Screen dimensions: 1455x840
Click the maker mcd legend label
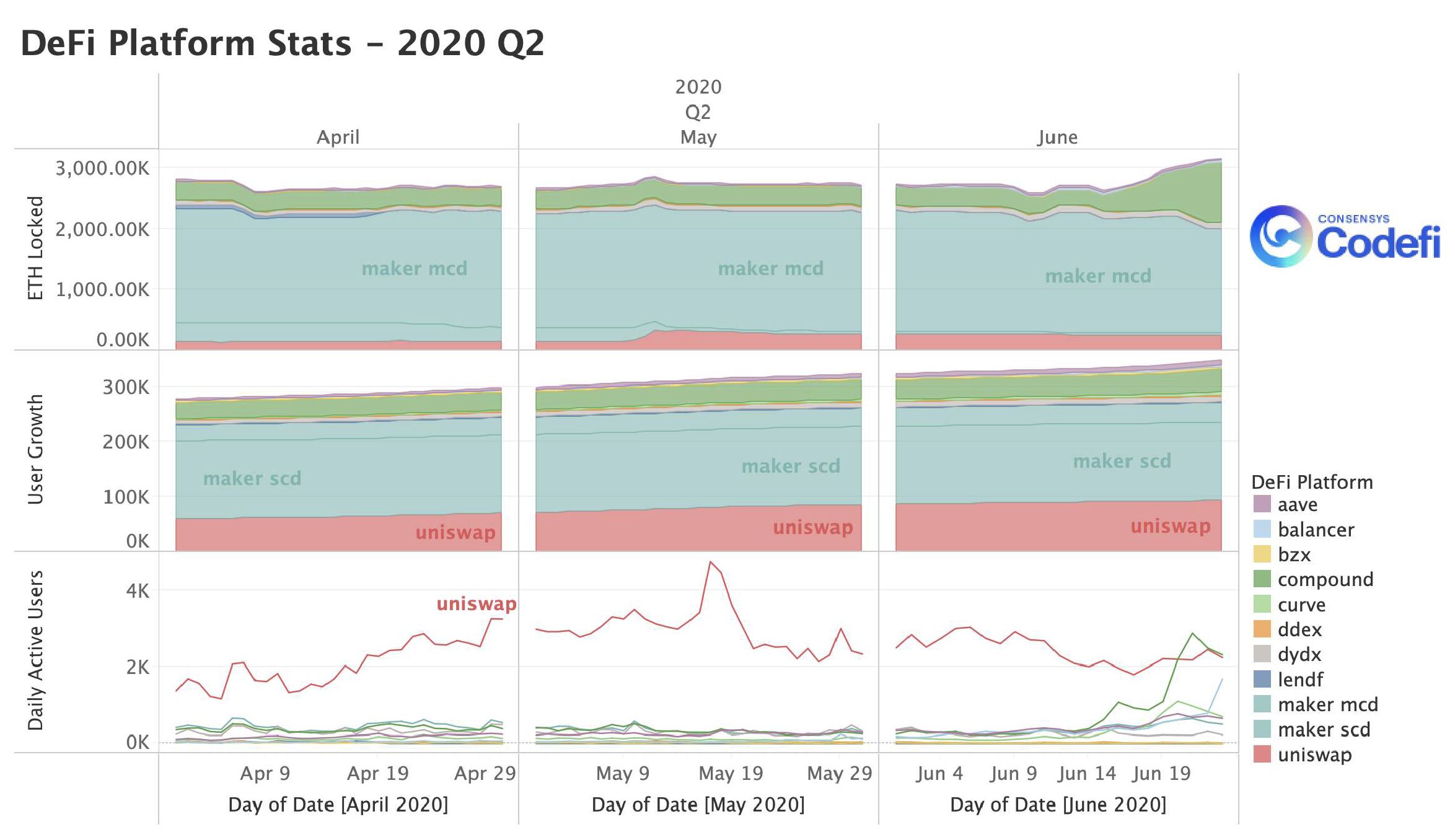coord(1328,704)
